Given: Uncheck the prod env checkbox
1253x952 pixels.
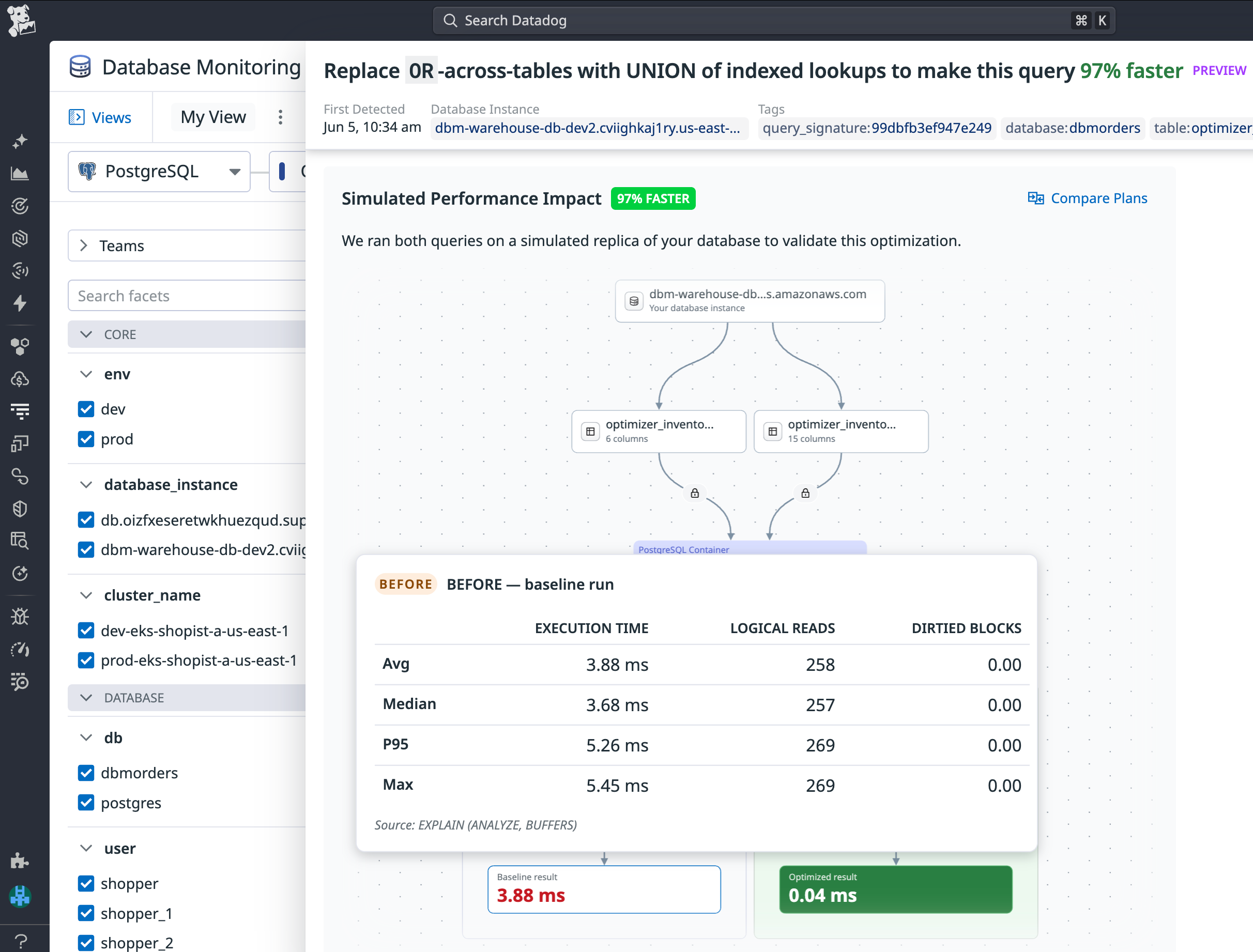Looking at the screenshot, I should pos(86,439).
